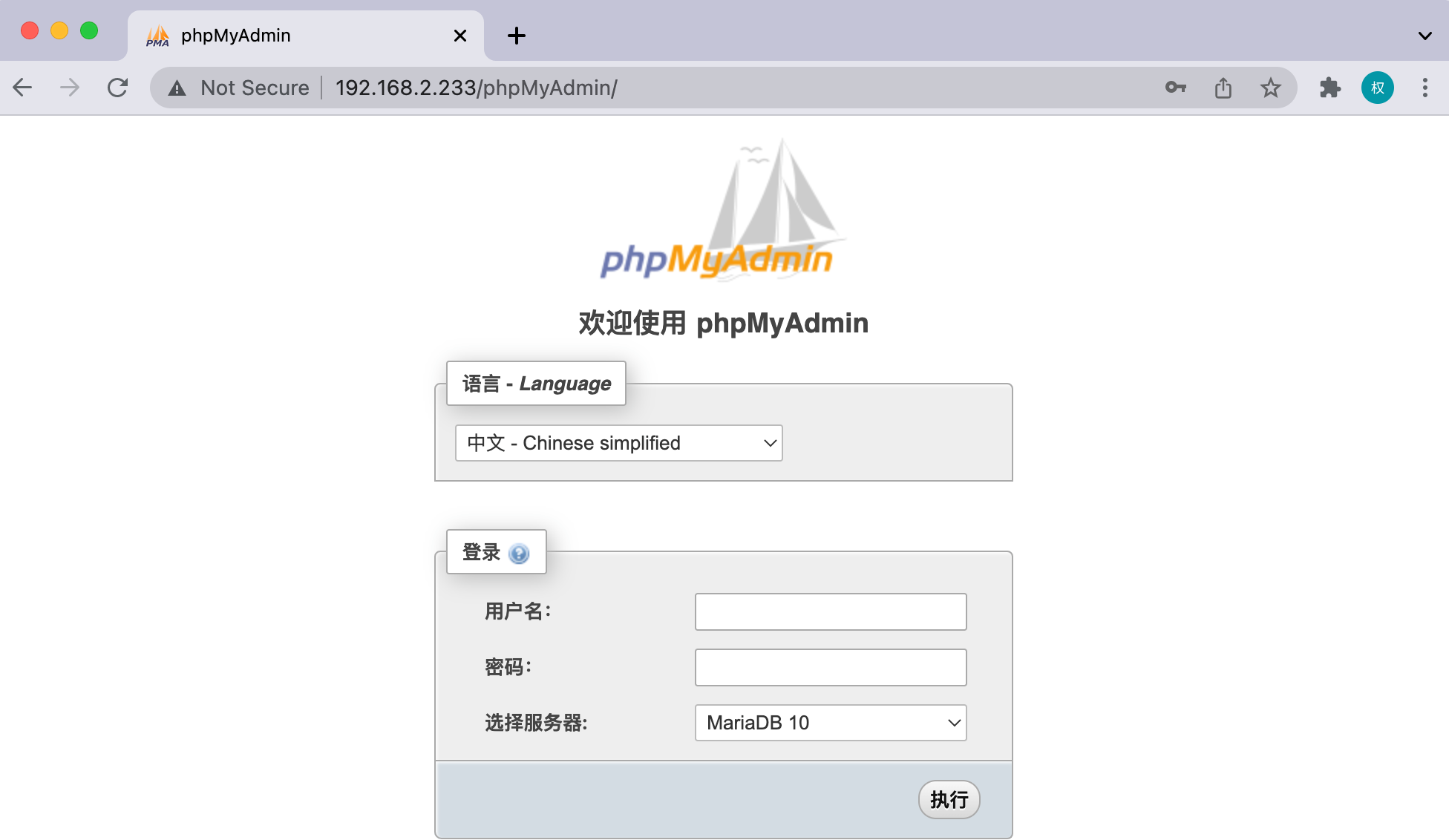1449x840 pixels.
Task: Click the phpMyAdmin tab favicon
Action: click(157, 36)
